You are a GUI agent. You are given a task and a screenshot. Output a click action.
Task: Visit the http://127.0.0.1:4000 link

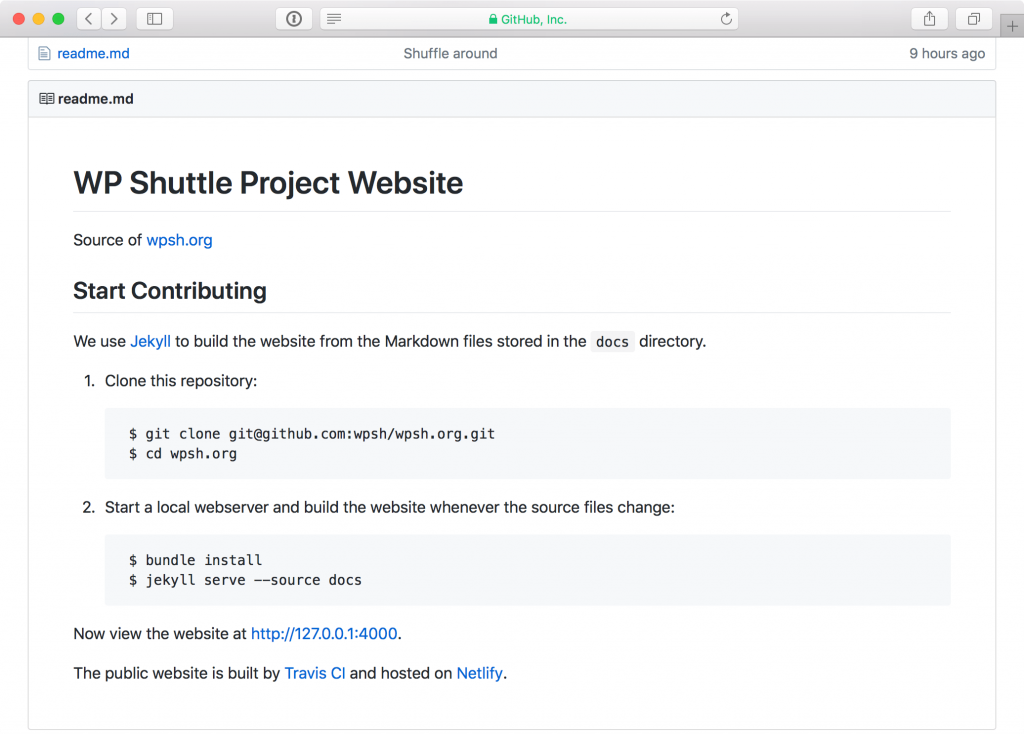click(324, 633)
